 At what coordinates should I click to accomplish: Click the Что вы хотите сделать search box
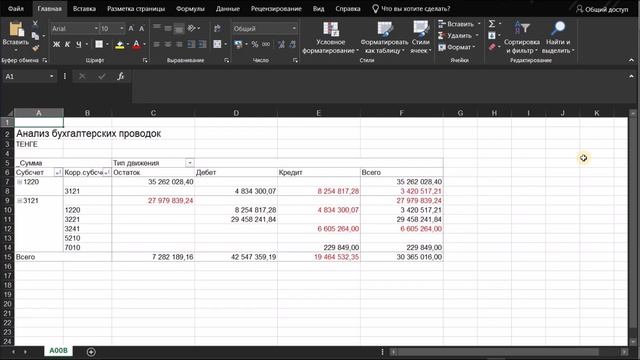(x=411, y=9)
